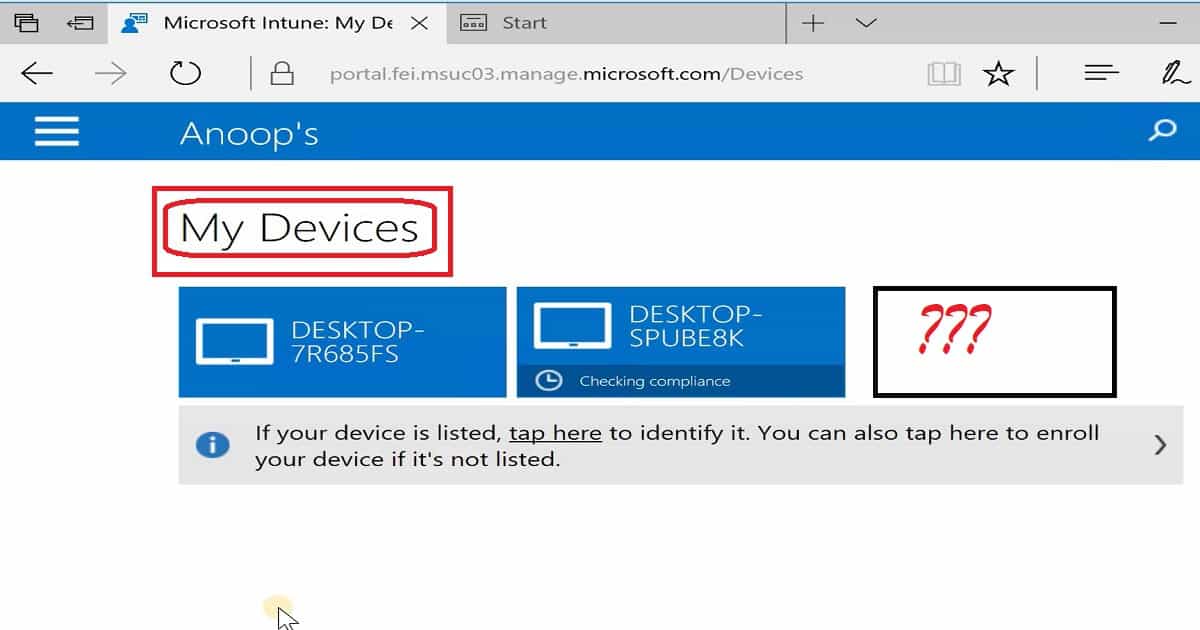Viewport: 1200px width, 630px height.
Task: Expand the tab previews chevron
Action: (866, 23)
